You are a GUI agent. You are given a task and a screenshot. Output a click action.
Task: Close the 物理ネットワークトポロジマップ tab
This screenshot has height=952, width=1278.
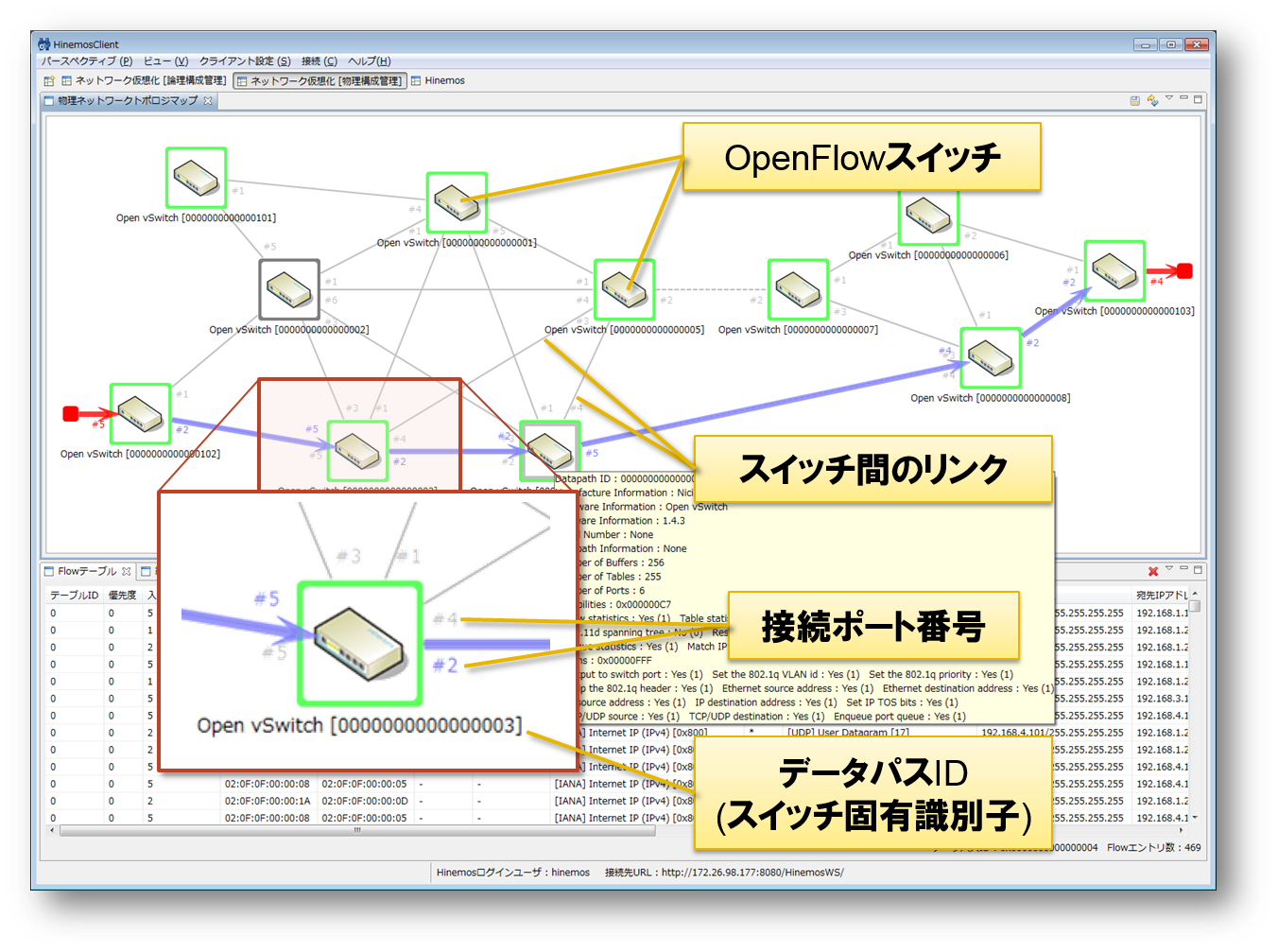tap(208, 100)
